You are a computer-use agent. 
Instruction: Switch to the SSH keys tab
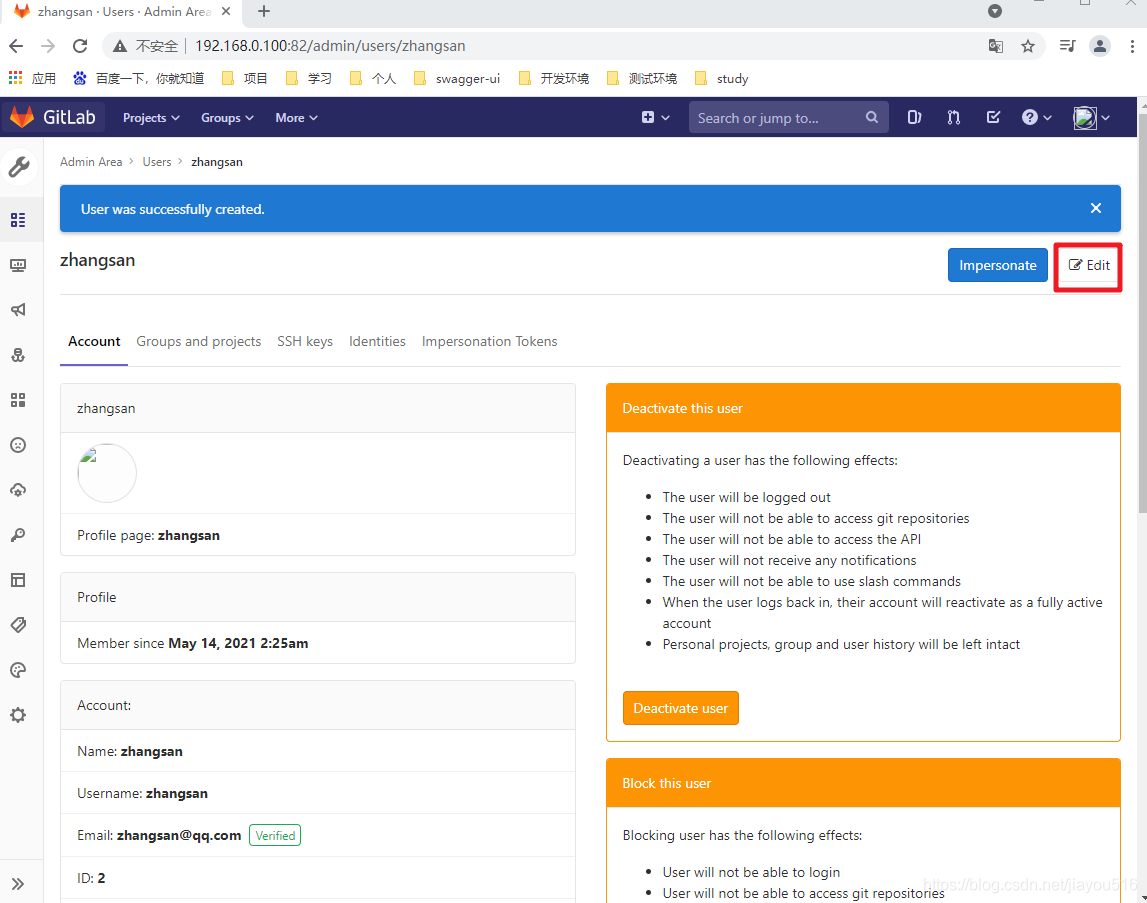coord(305,341)
